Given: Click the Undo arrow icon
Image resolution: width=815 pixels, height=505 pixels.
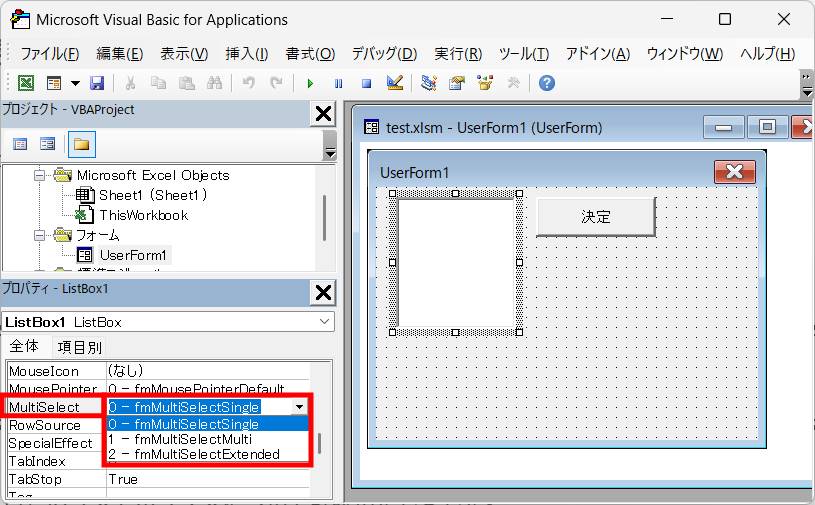Looking at the screenshot, I should click(x=249, y=83).
